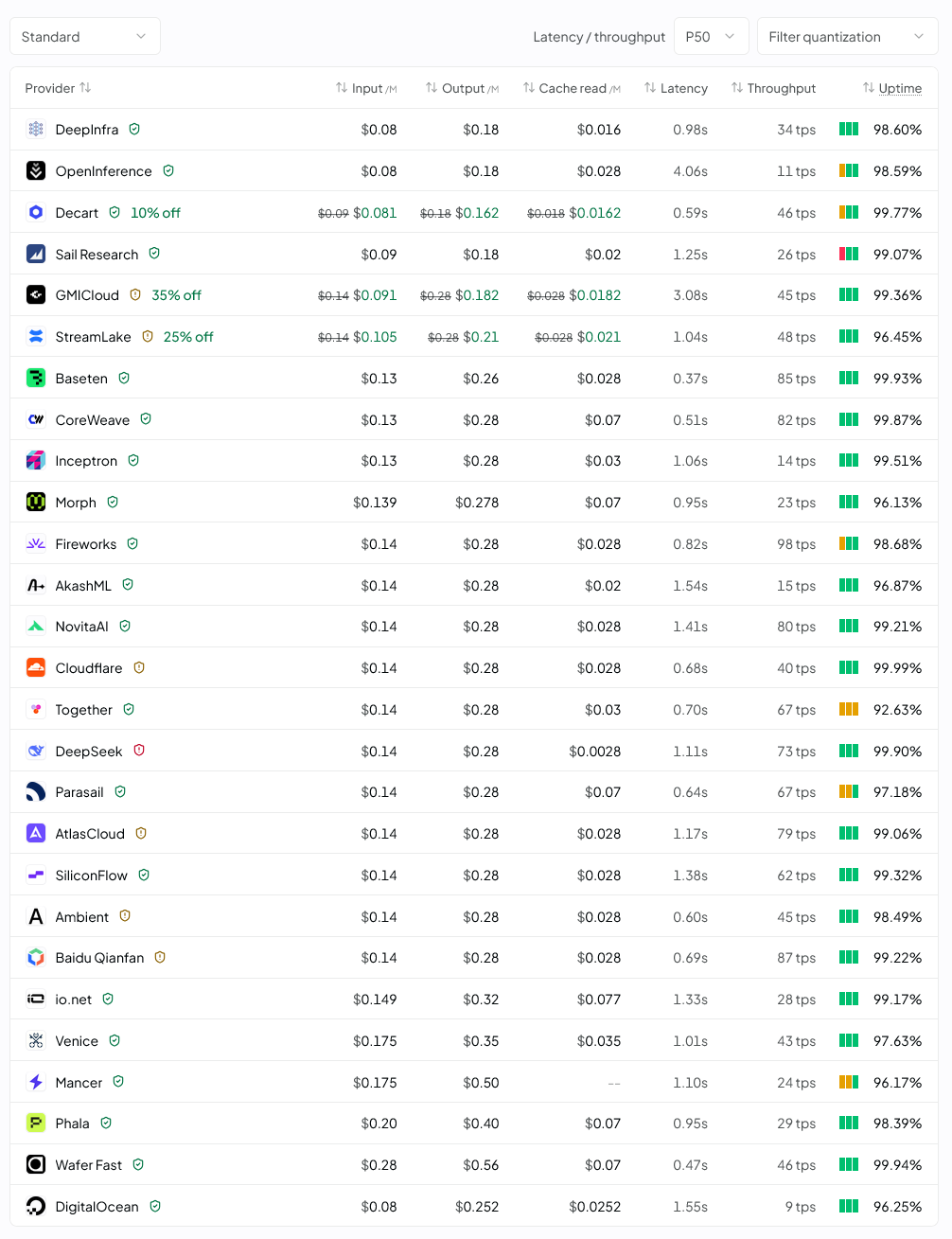Click the underlined Uptime column header

pyautogui.click(x=900, y=88)
